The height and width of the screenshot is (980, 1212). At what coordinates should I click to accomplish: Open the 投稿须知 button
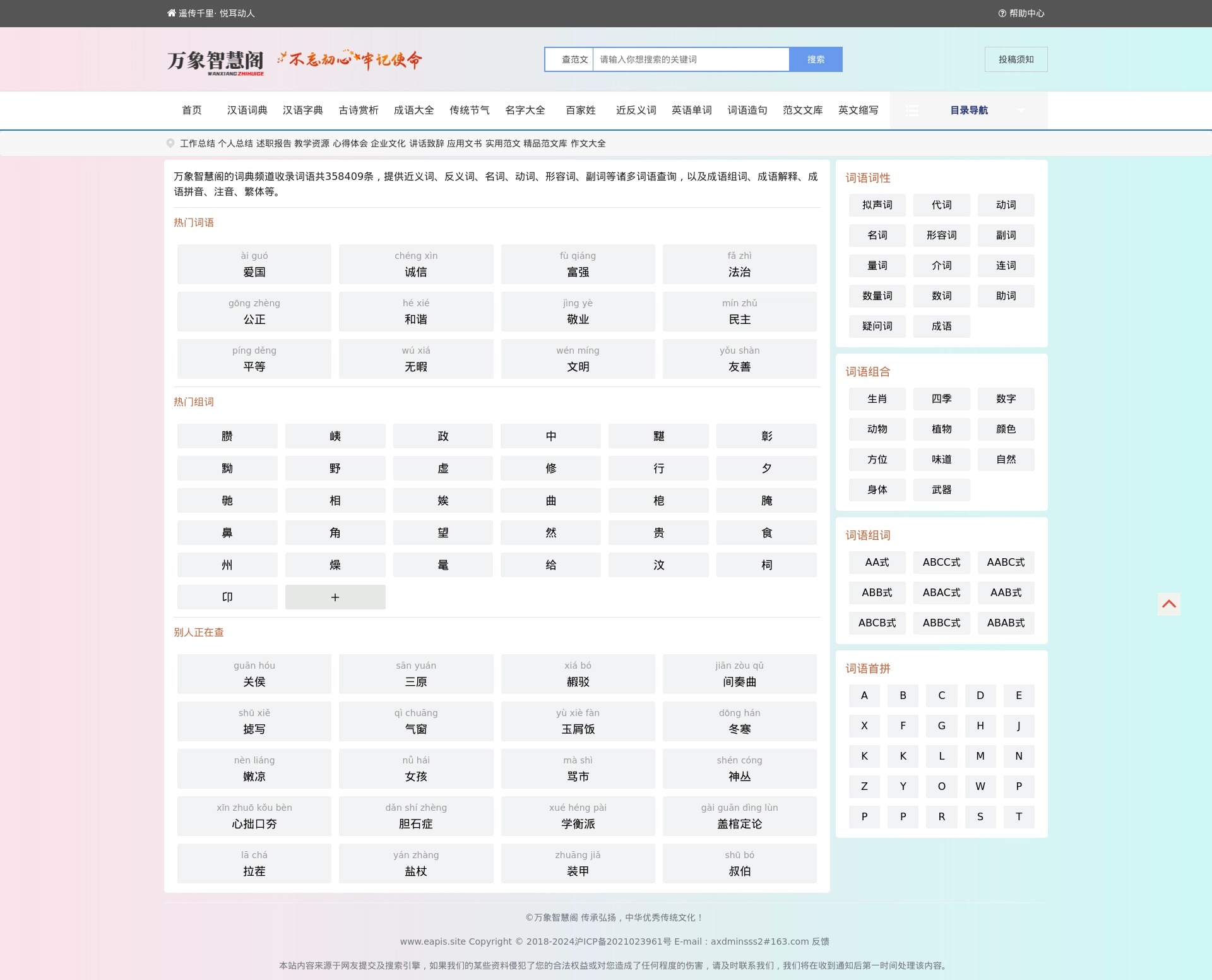point(1016,59)
